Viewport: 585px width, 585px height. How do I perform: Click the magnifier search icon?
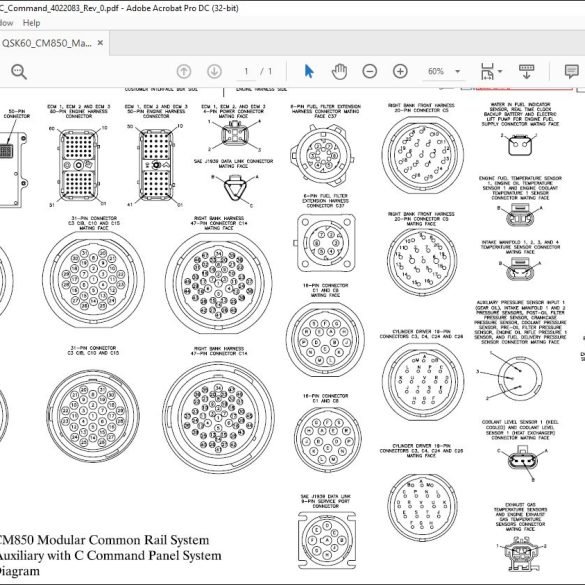pos(19,71)
